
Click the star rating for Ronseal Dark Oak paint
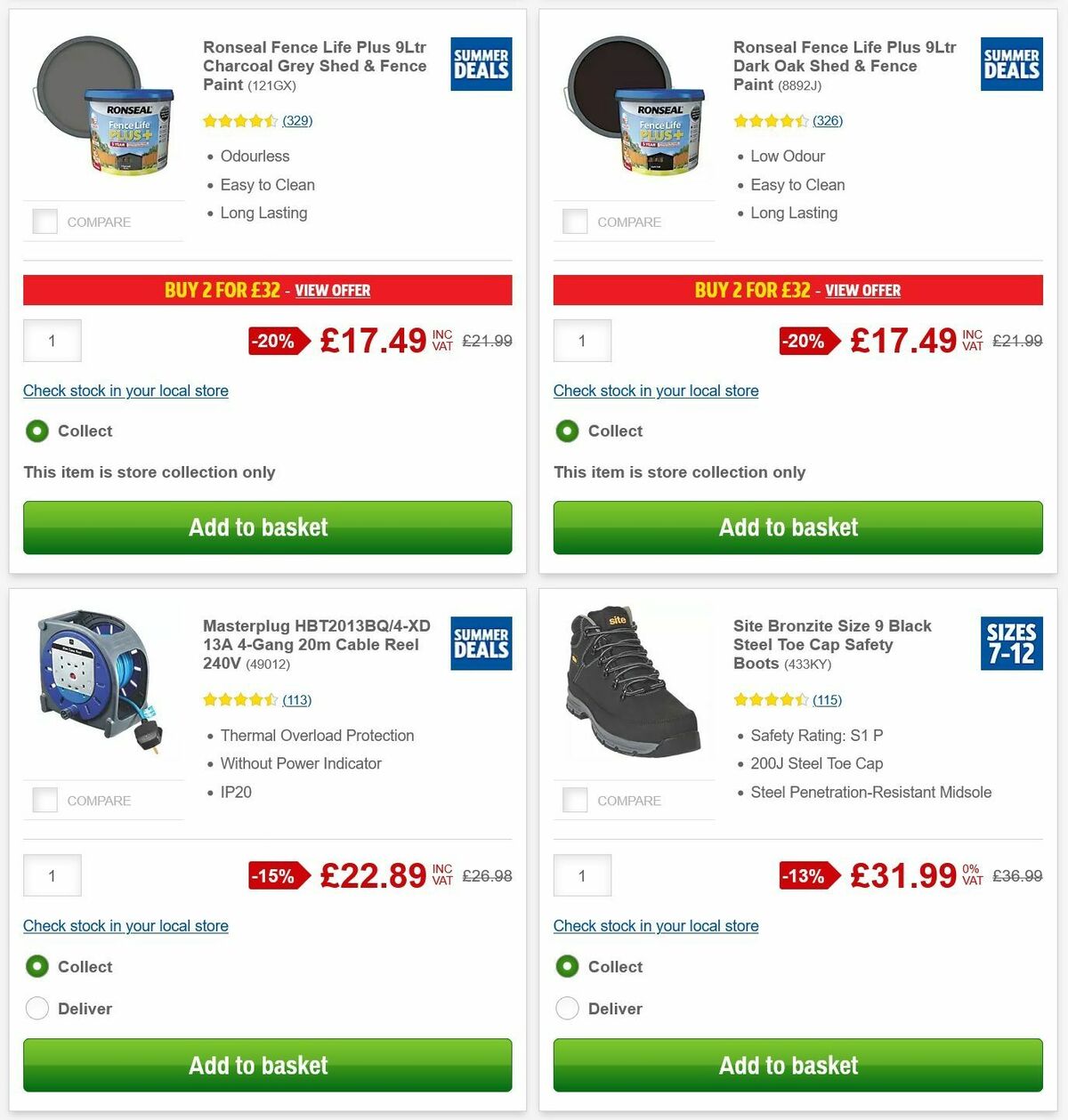coord(772,120)
